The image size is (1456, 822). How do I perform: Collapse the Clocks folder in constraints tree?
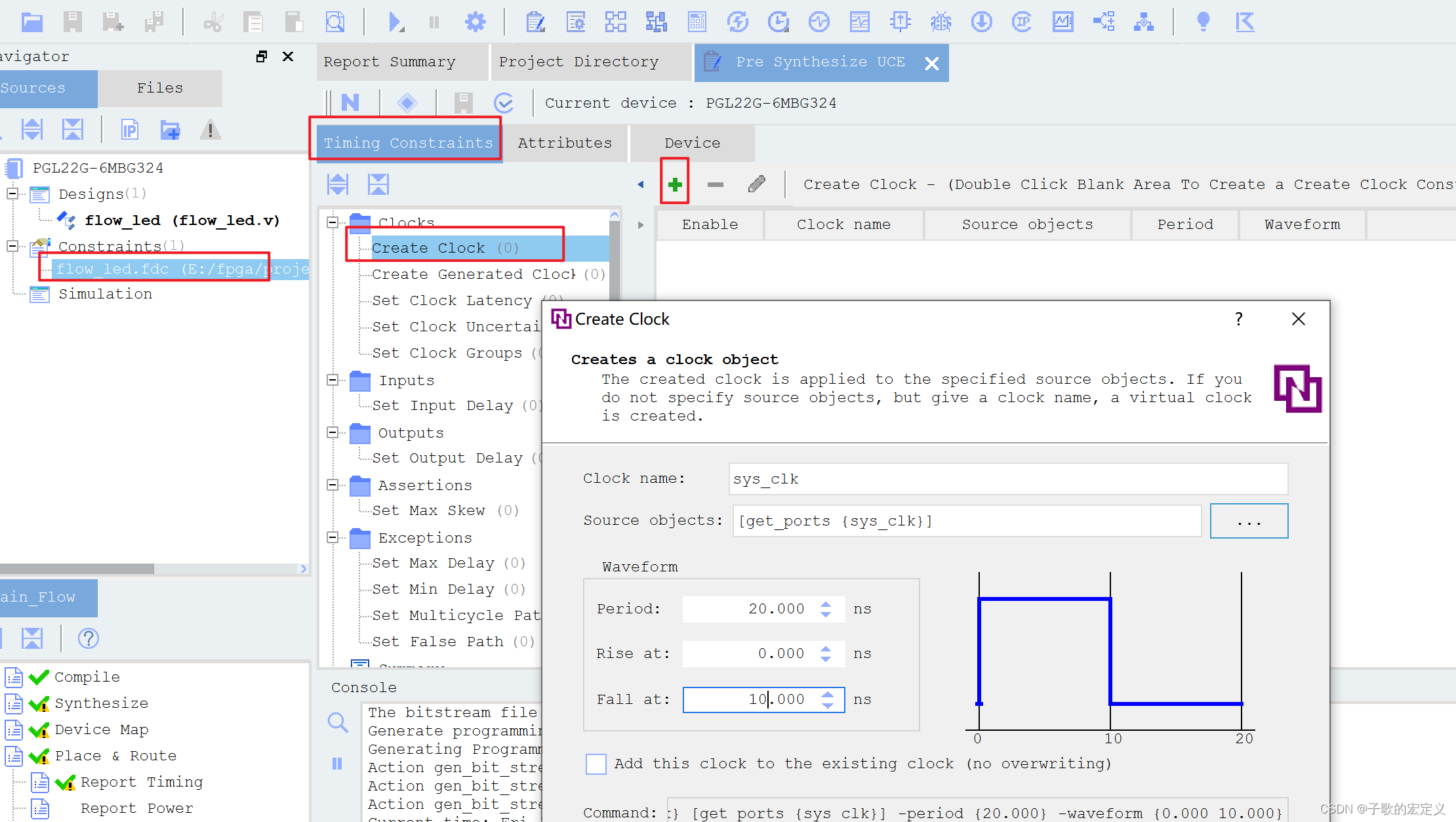click(333, 222)
